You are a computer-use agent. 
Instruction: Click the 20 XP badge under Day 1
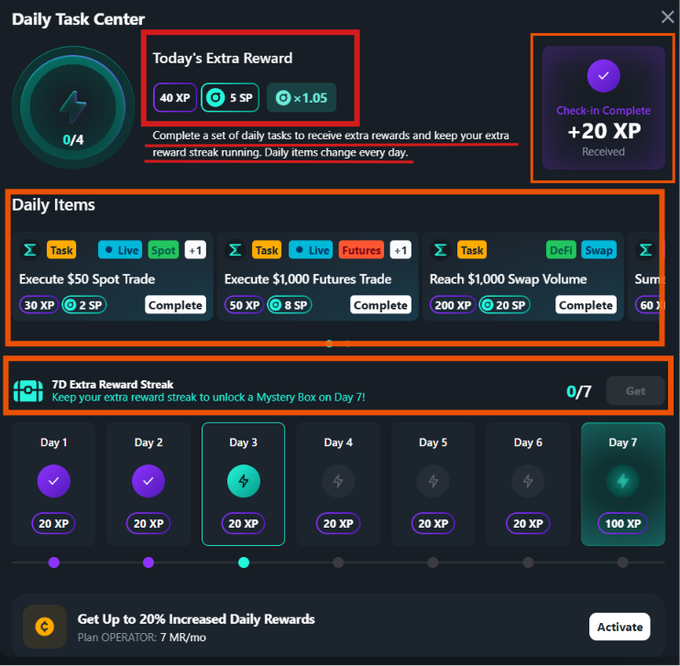point(53,523)
